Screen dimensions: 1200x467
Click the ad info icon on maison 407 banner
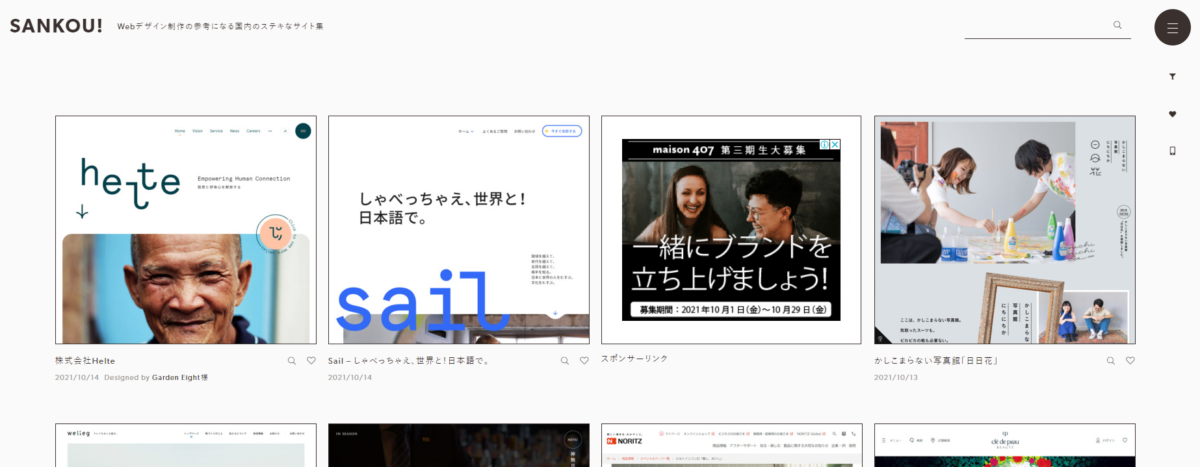coord(823,145)
